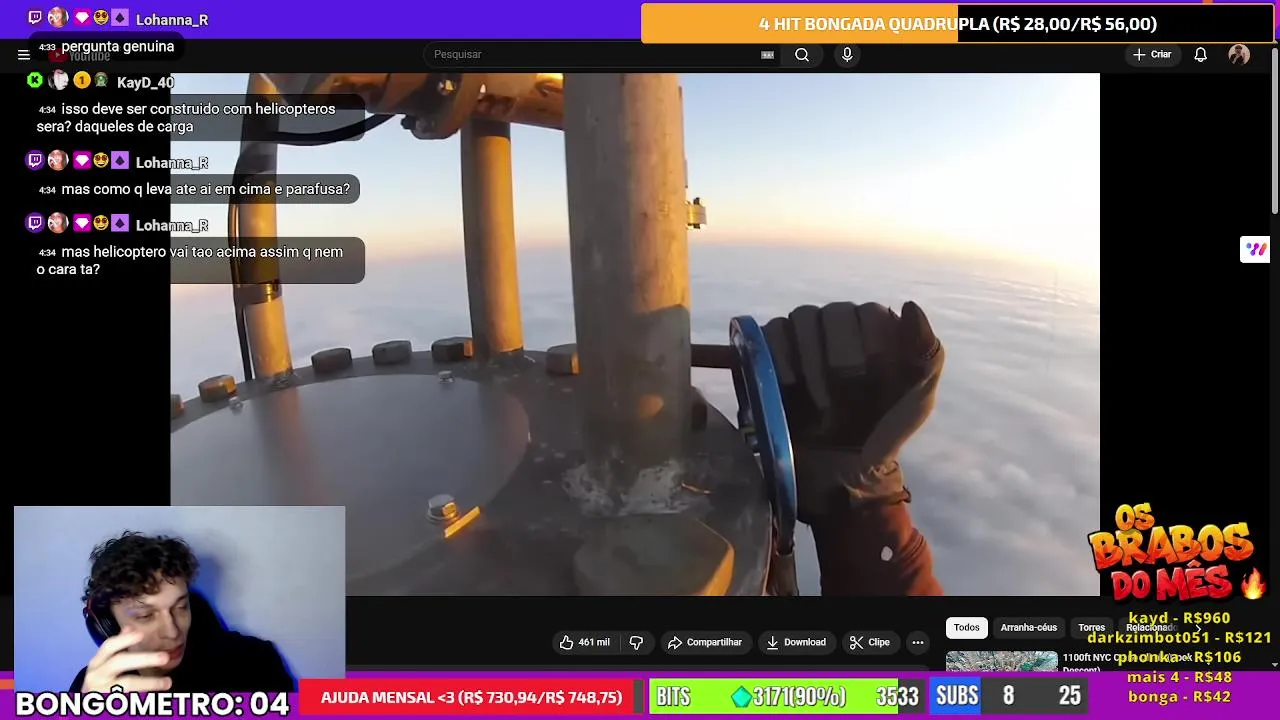The width and height of the screenshot is (1280, 720).
Task: Click the dislike thumbs-down button
Action: point(636,642)
